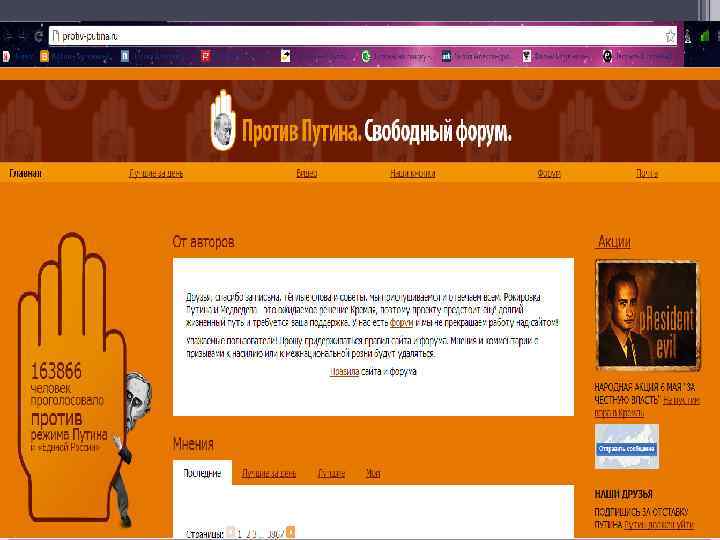Click the Отправить сообщение button image
This screenshot has width=720, height=540.
tap(627, 446)
